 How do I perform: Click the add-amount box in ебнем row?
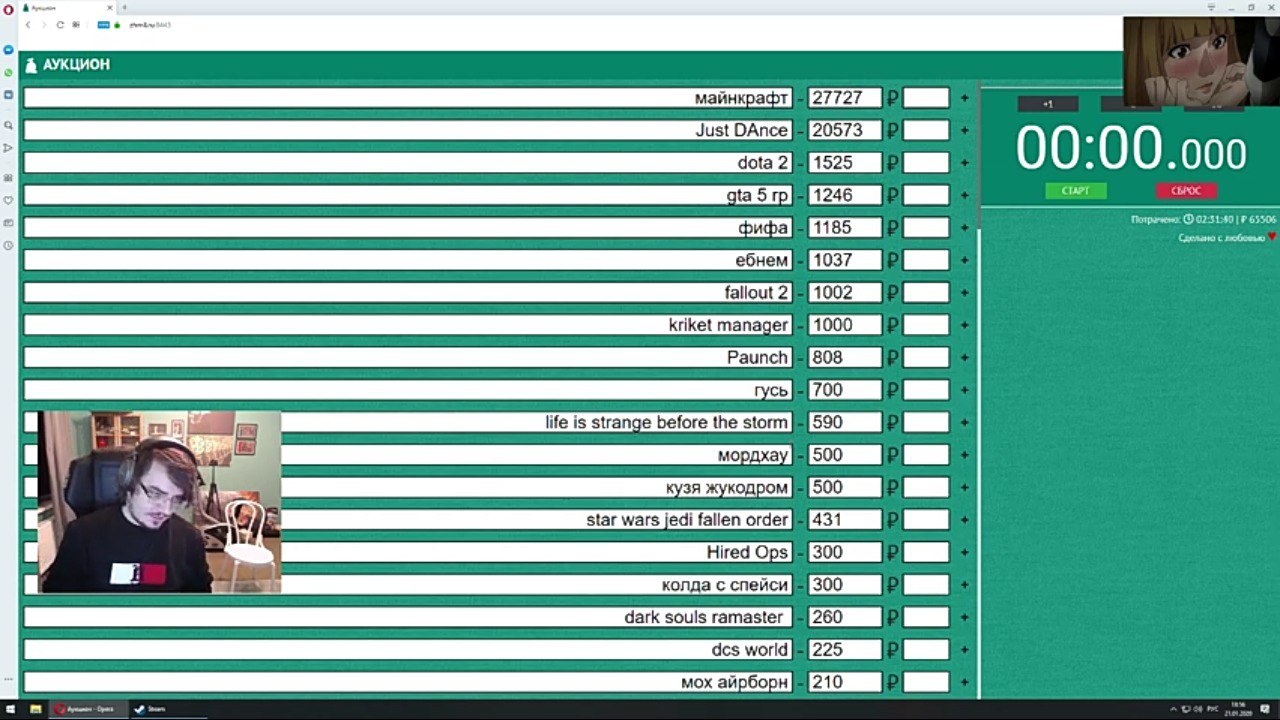(x=925, y=260)
